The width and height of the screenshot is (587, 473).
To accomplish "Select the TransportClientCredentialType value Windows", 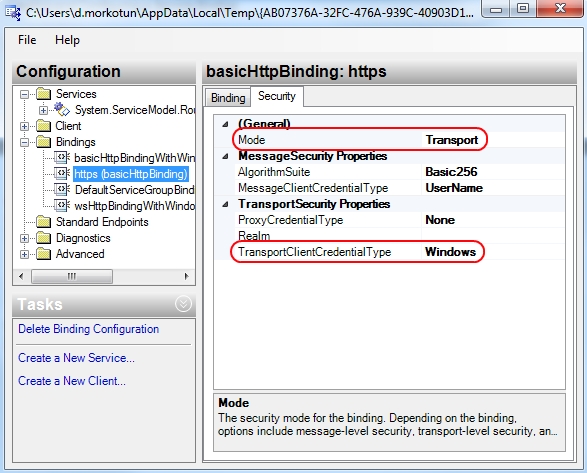I will click(450, 252).
